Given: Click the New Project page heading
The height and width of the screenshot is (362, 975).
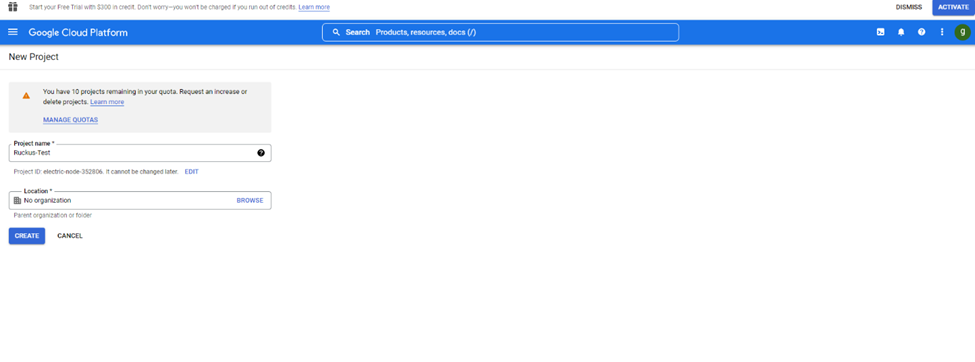Looking at the screenshot, I should point(34,57).
